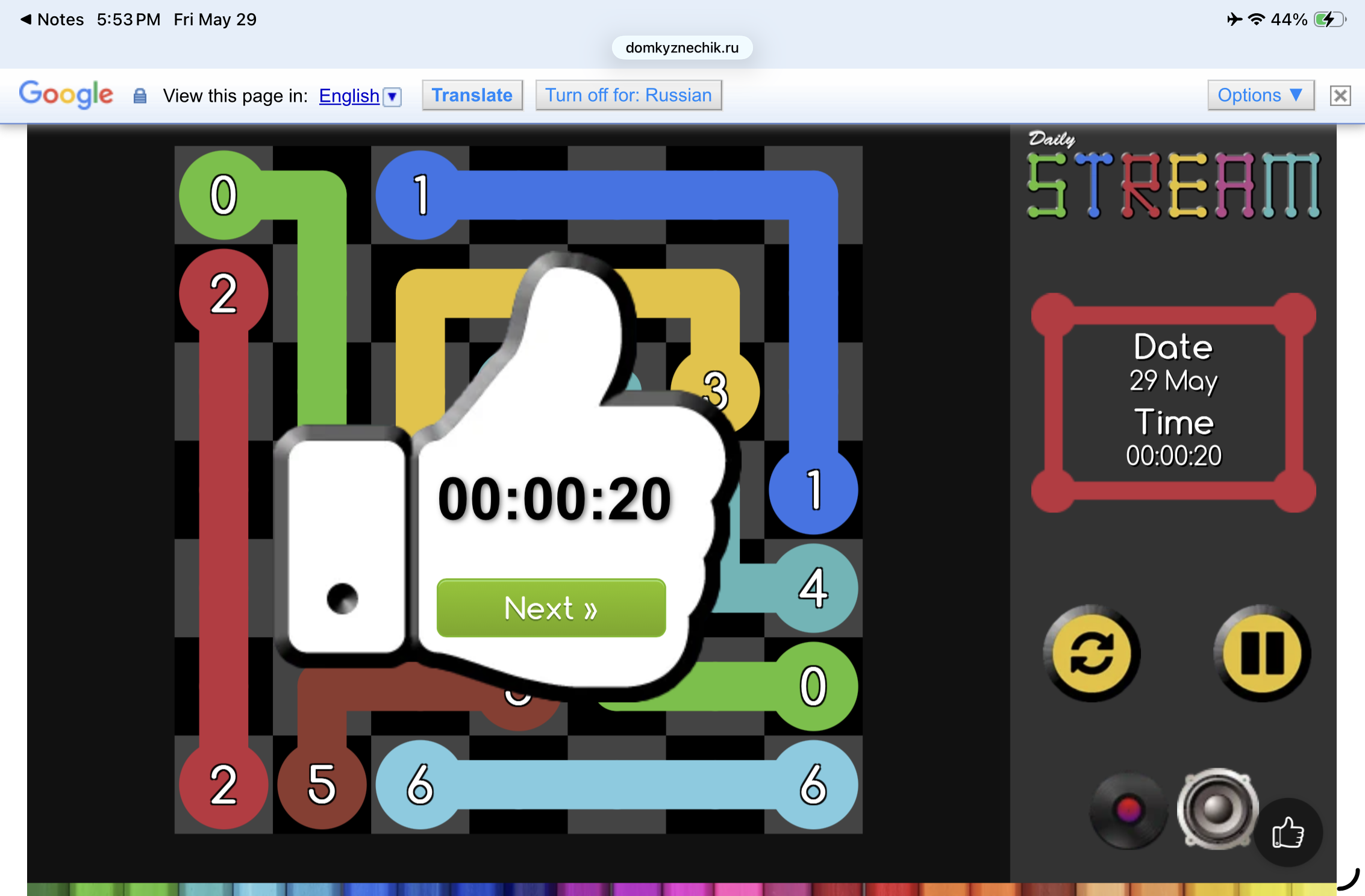
Task: Select the red 2 node in bottom row
Action: 223,785
